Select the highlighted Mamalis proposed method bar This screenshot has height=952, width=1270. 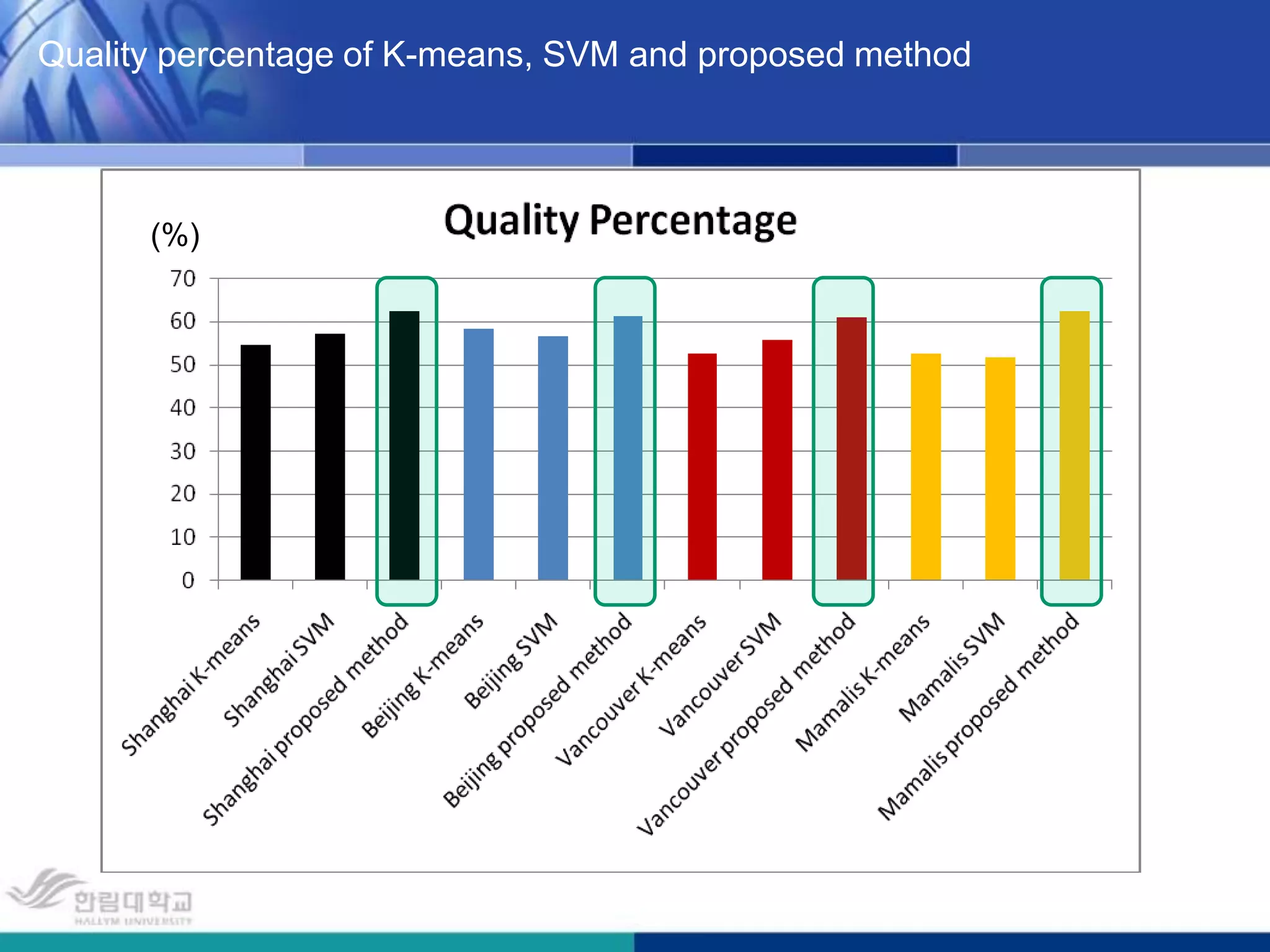[x=1074, y=446]
